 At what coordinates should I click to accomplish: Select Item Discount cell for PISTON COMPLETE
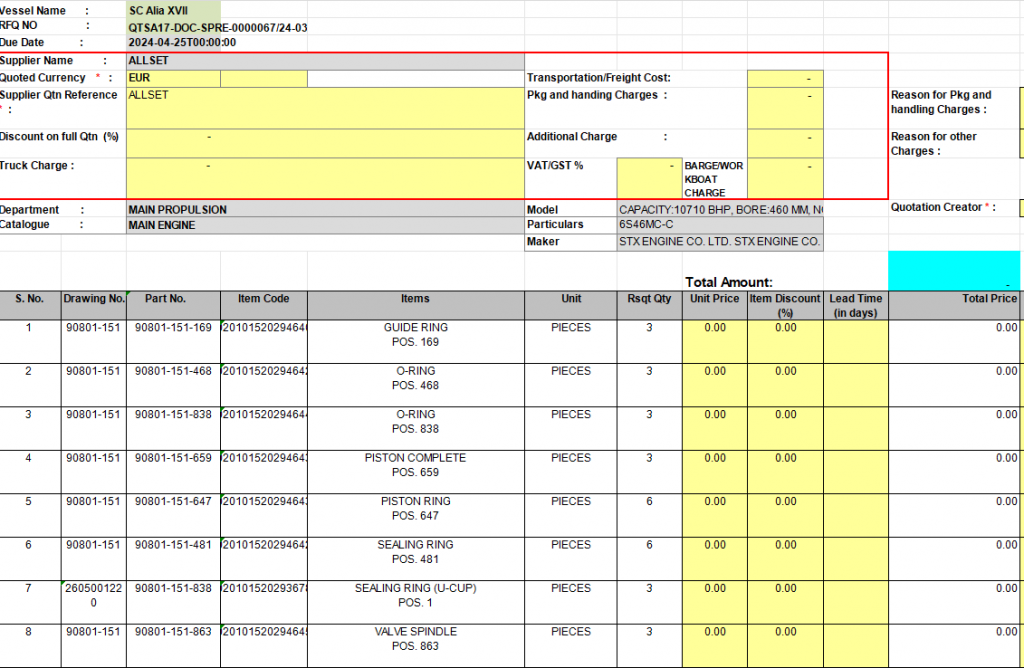[x=785, y=471]
